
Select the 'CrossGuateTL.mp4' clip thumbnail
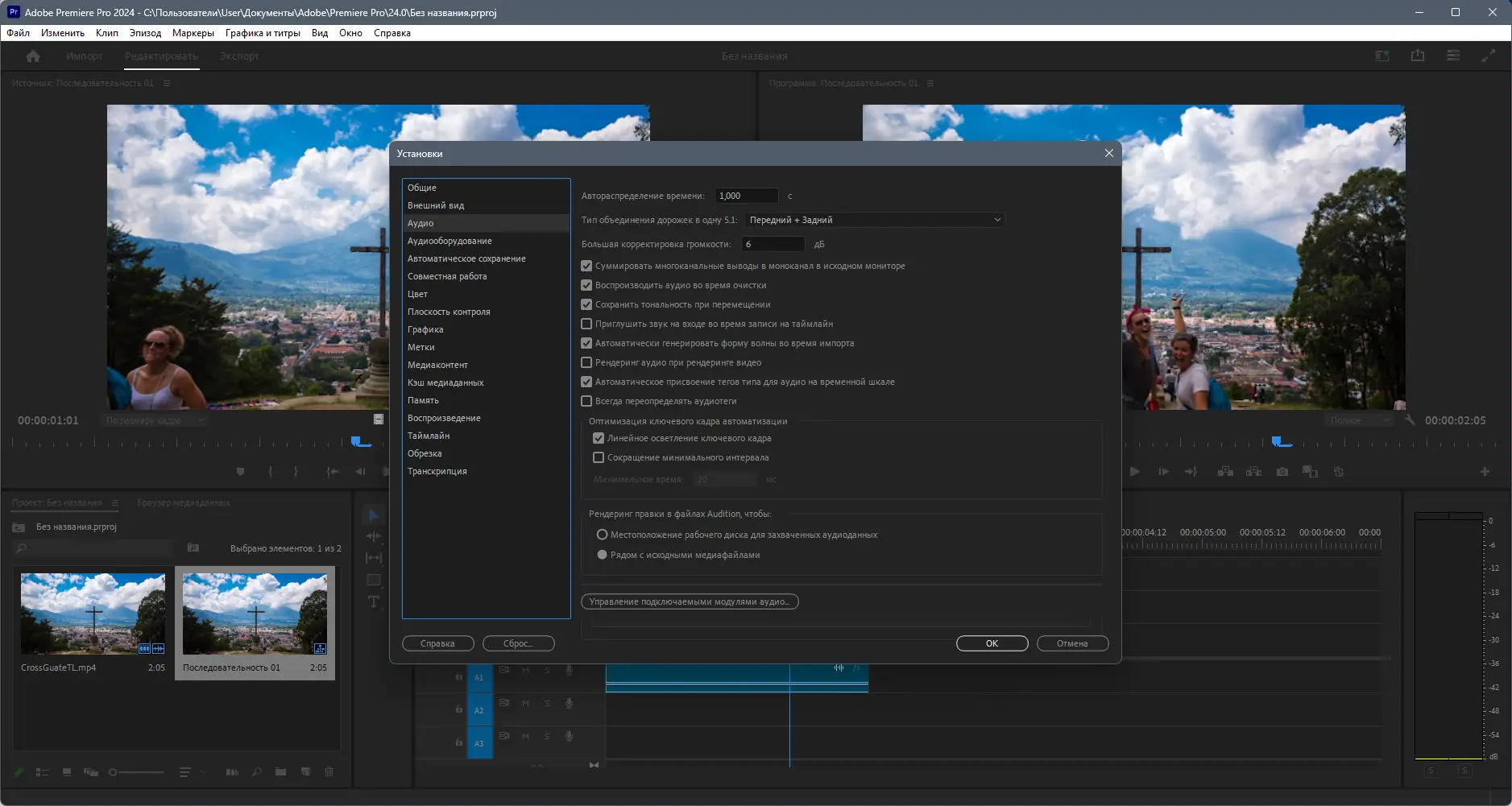(93, 614)
